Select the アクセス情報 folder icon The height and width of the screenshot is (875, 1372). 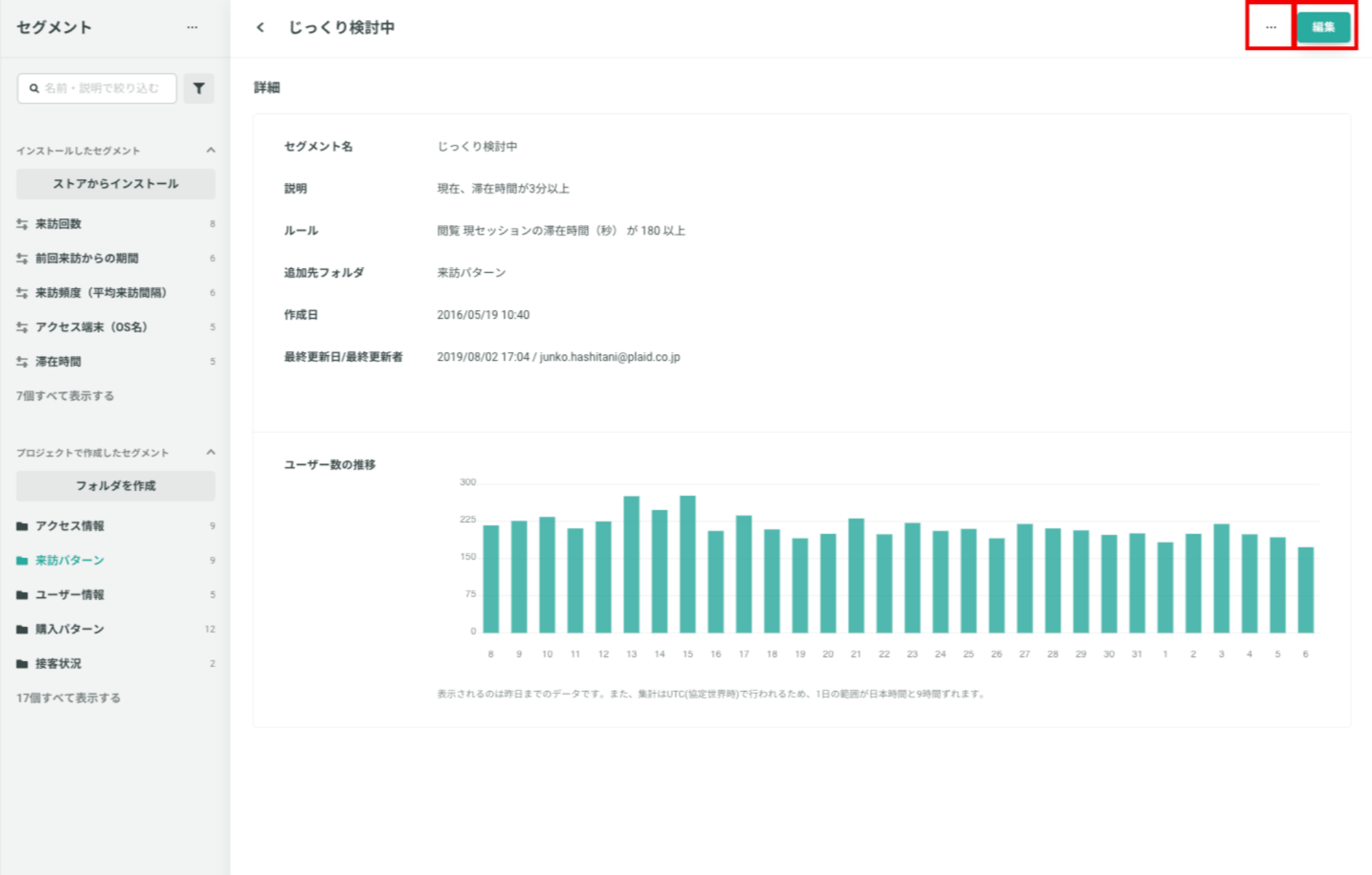click(x=22, y=527)
